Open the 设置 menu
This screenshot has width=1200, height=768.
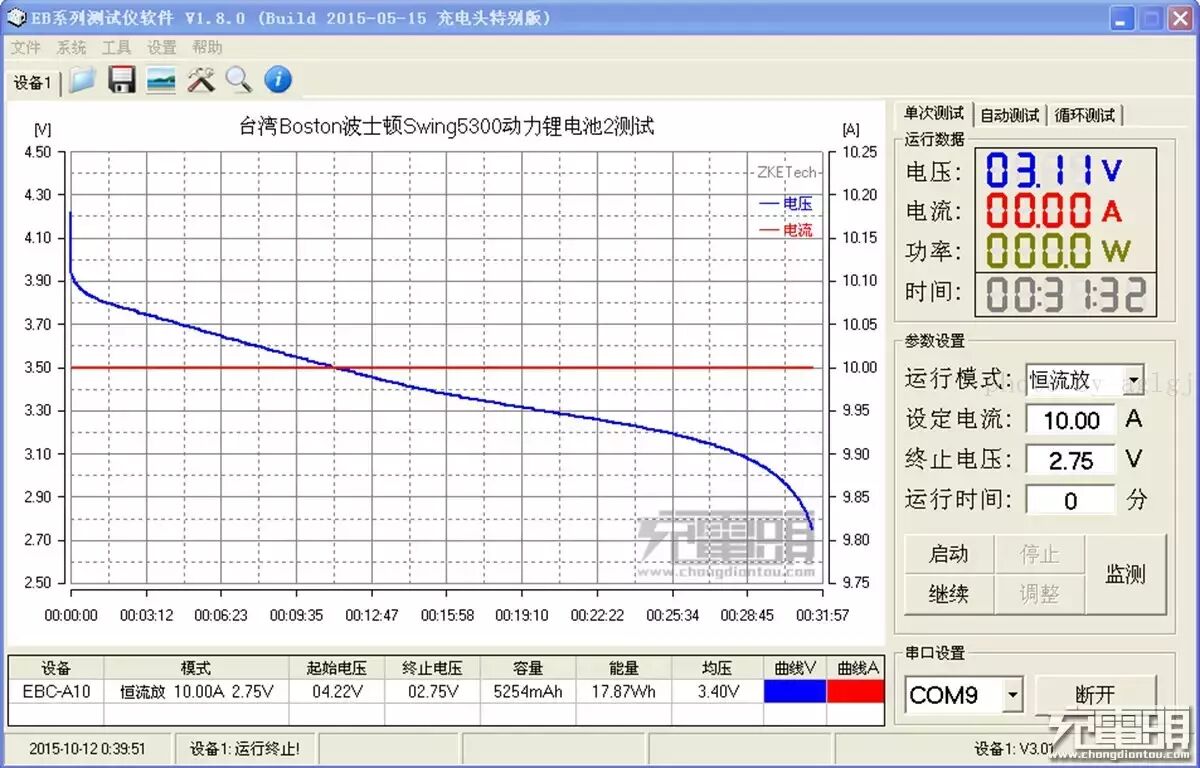(161, 47)
